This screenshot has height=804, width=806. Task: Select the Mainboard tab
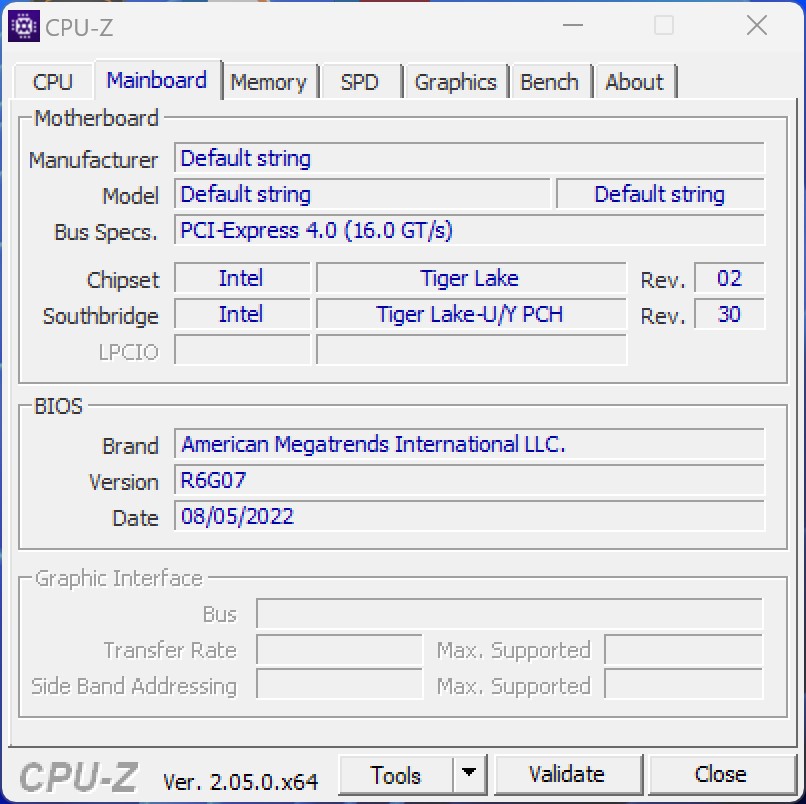click(157, 80)
